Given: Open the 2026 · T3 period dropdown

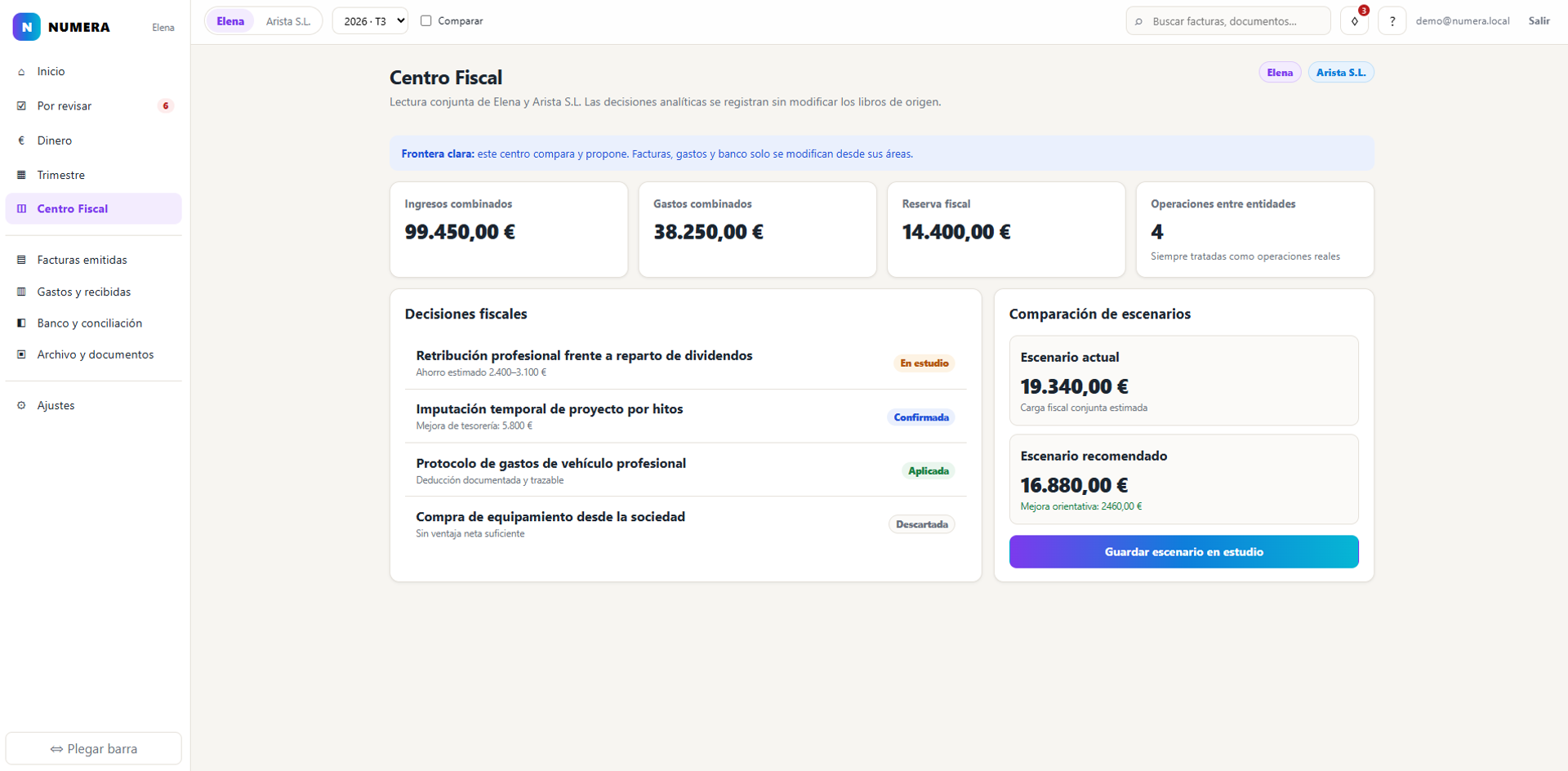Looking at the screenshot, I should point(370,21).
